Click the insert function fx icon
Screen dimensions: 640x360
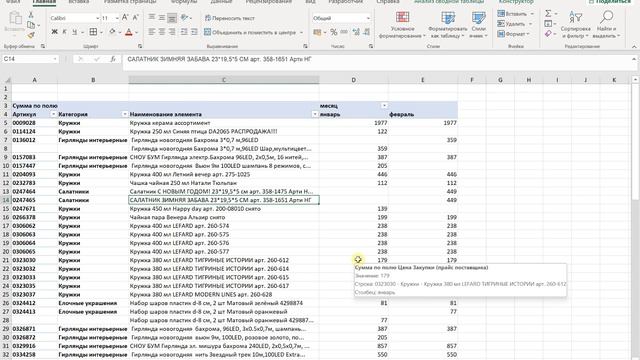click(113, 59)
